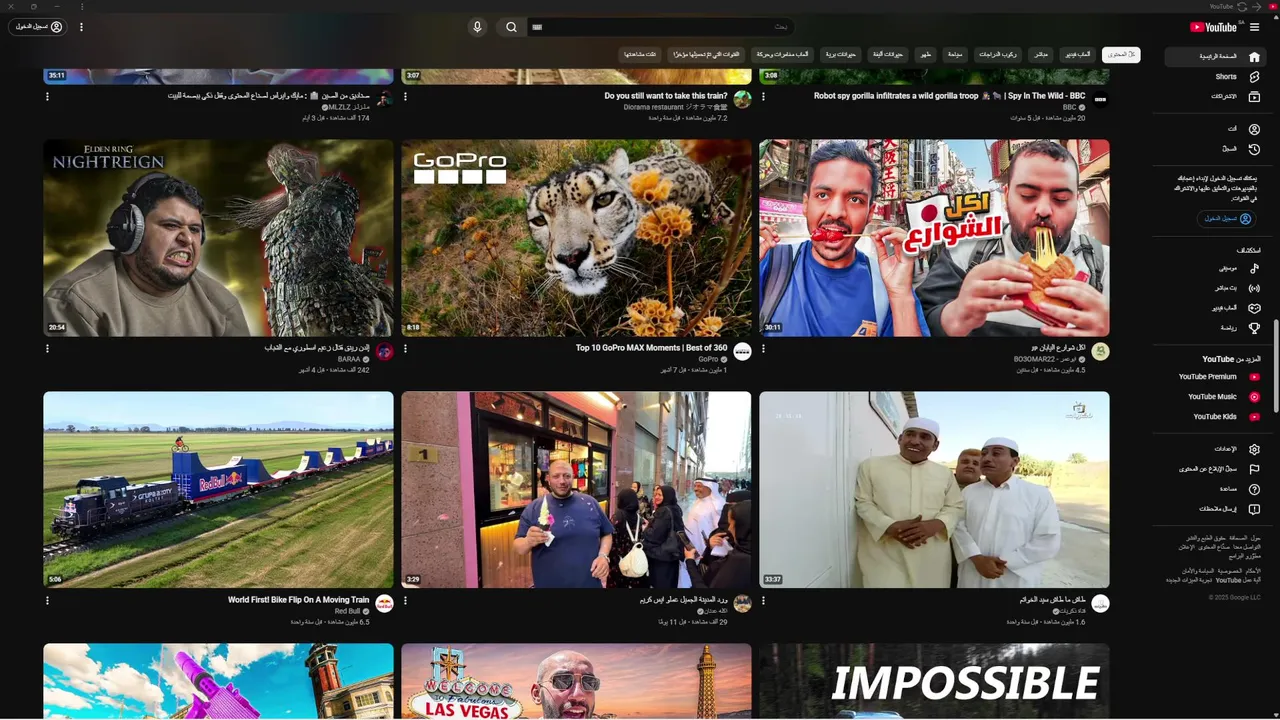1280x720 pixels.
Task: Select the 'ركوب الدراجات' filter chip
Action: point(997,54)
